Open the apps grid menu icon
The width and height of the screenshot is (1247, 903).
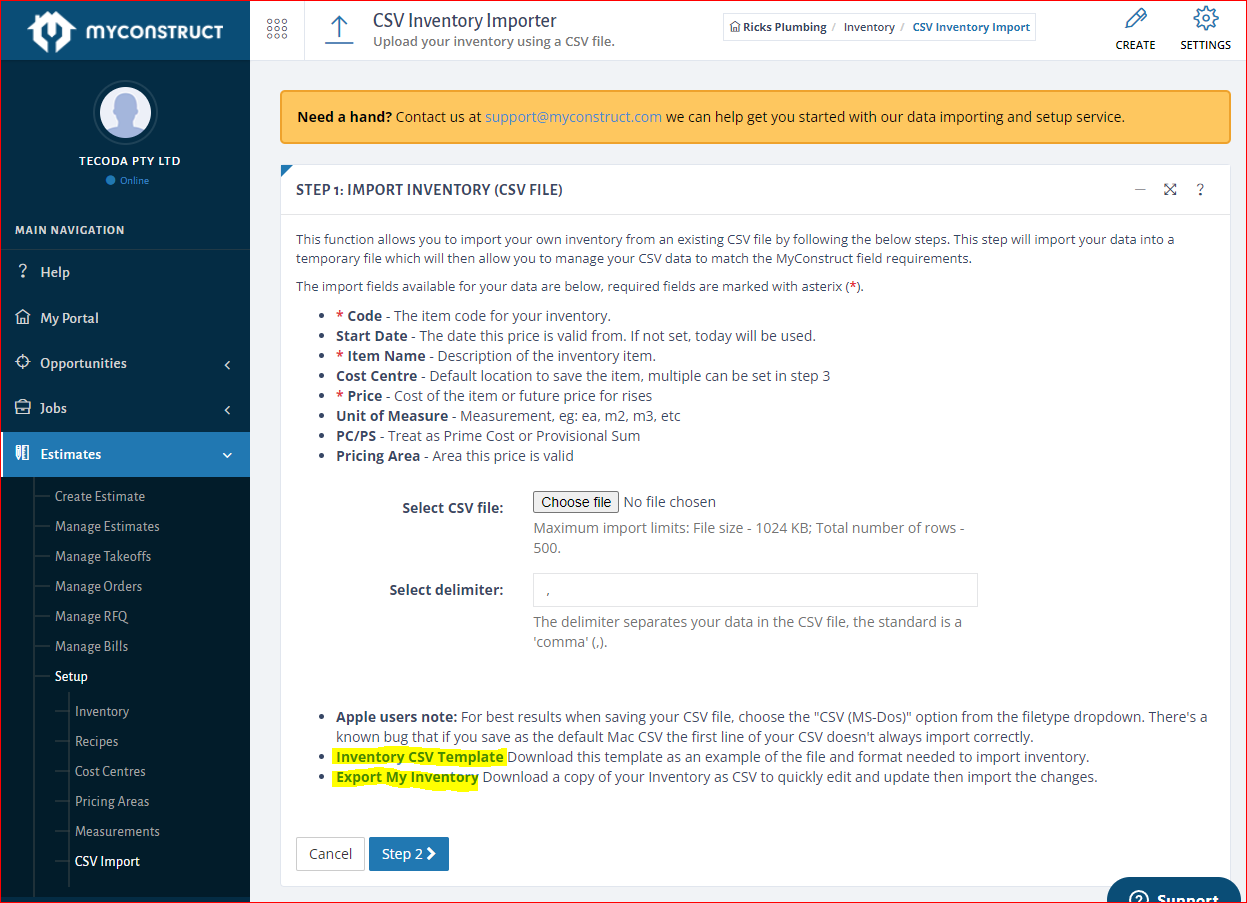click(277, 29)
